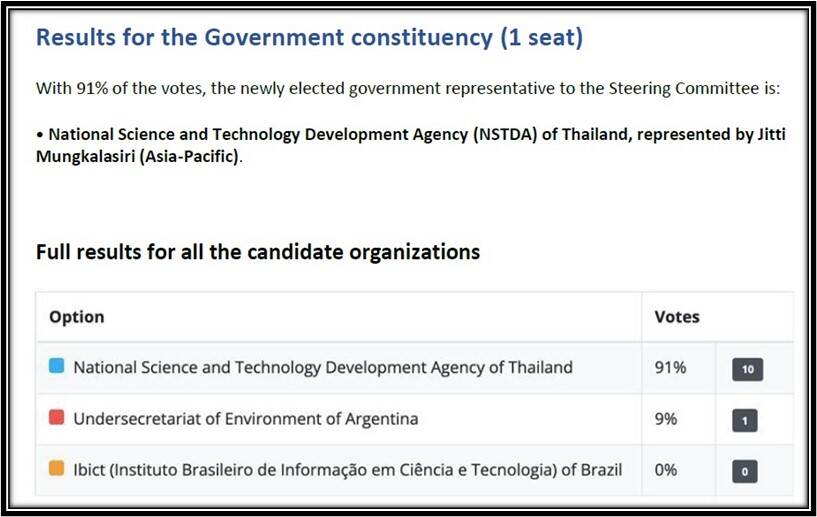Click the orange square beside Ibict option

click(56, 470)
